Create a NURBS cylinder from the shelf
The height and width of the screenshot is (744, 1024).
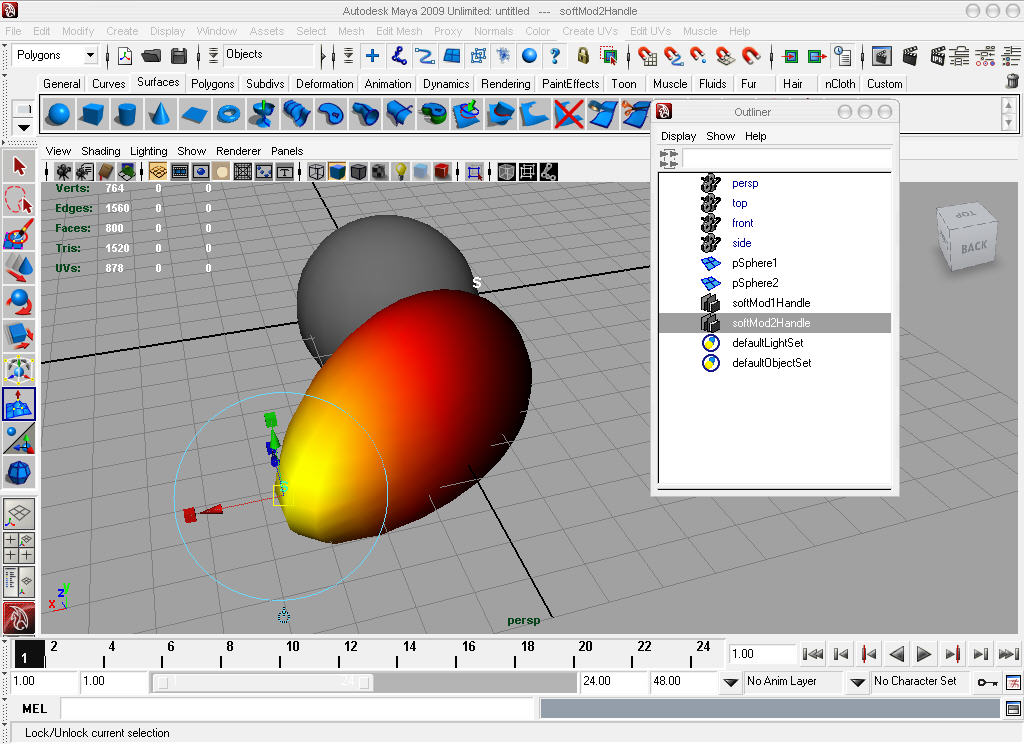[x=126, y=114]
